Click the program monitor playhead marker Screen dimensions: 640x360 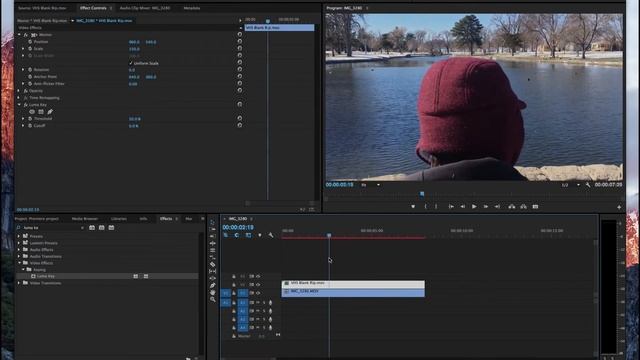[x=422, y=194]
